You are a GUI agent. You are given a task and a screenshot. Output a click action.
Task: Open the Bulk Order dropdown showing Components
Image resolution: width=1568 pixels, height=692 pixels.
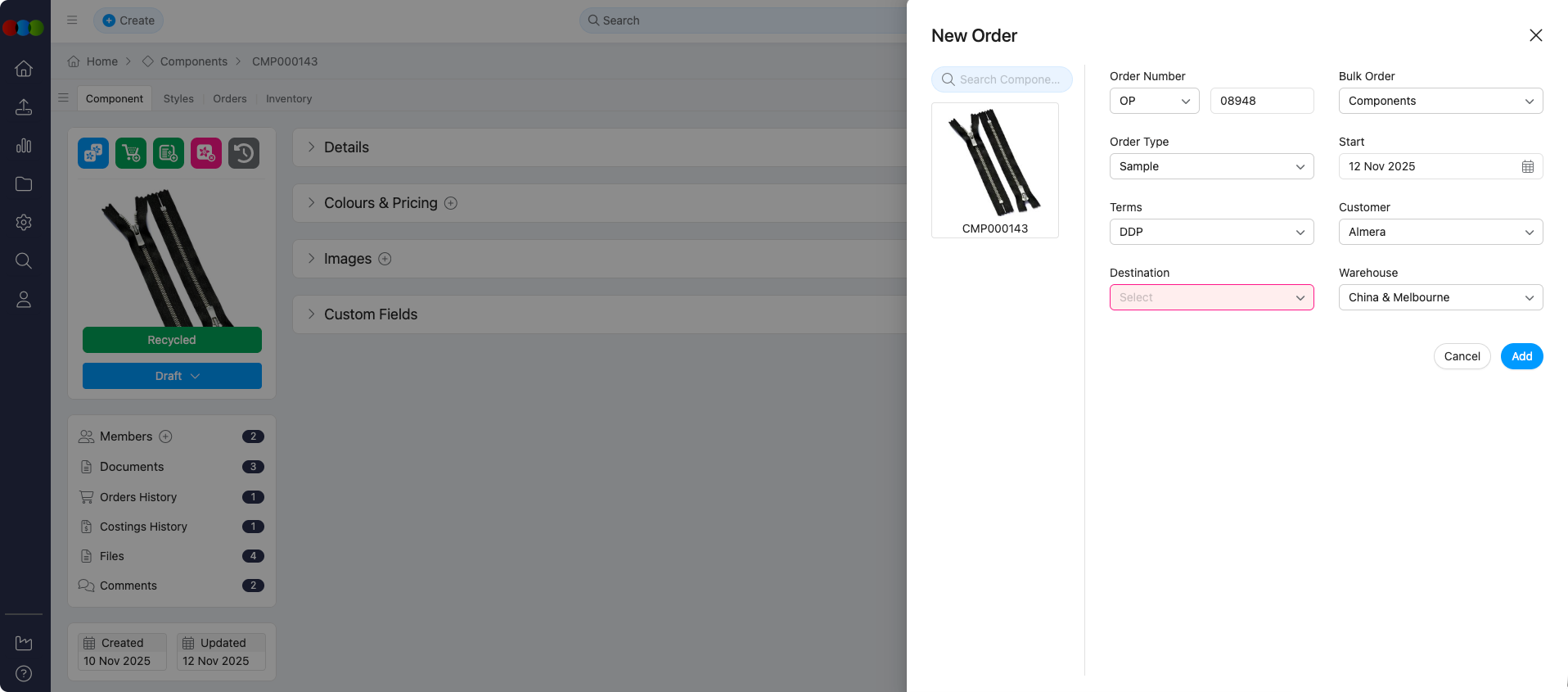pos(1440,101)
